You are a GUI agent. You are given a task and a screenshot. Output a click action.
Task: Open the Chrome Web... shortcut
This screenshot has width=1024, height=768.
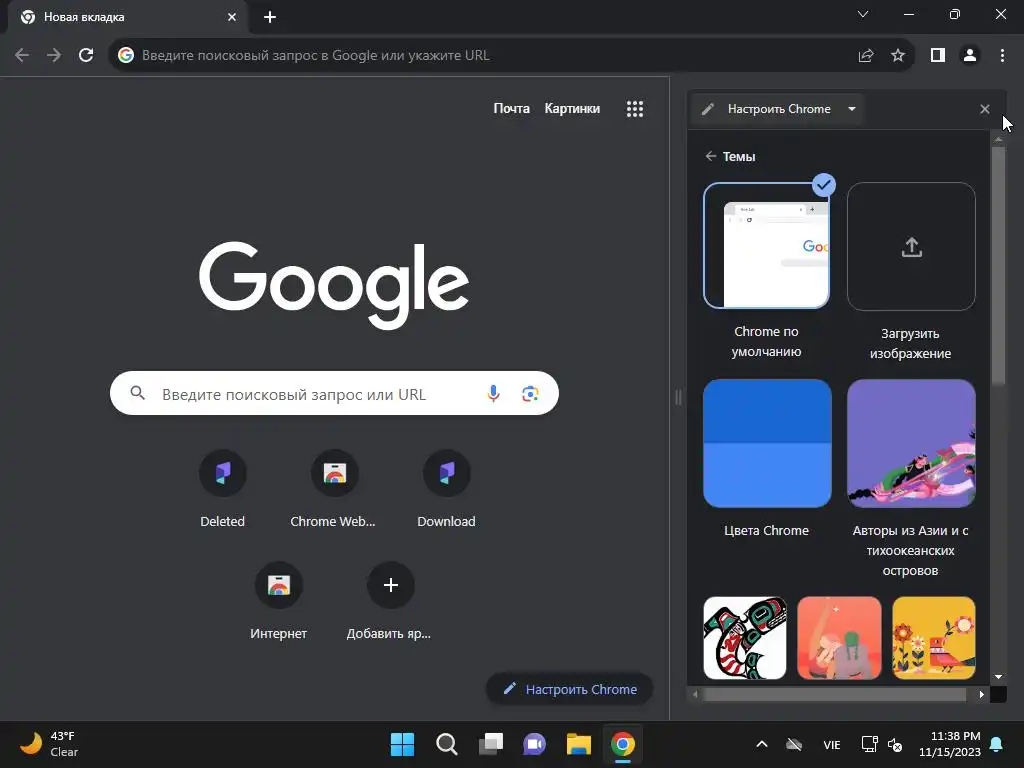click(334, 488)
